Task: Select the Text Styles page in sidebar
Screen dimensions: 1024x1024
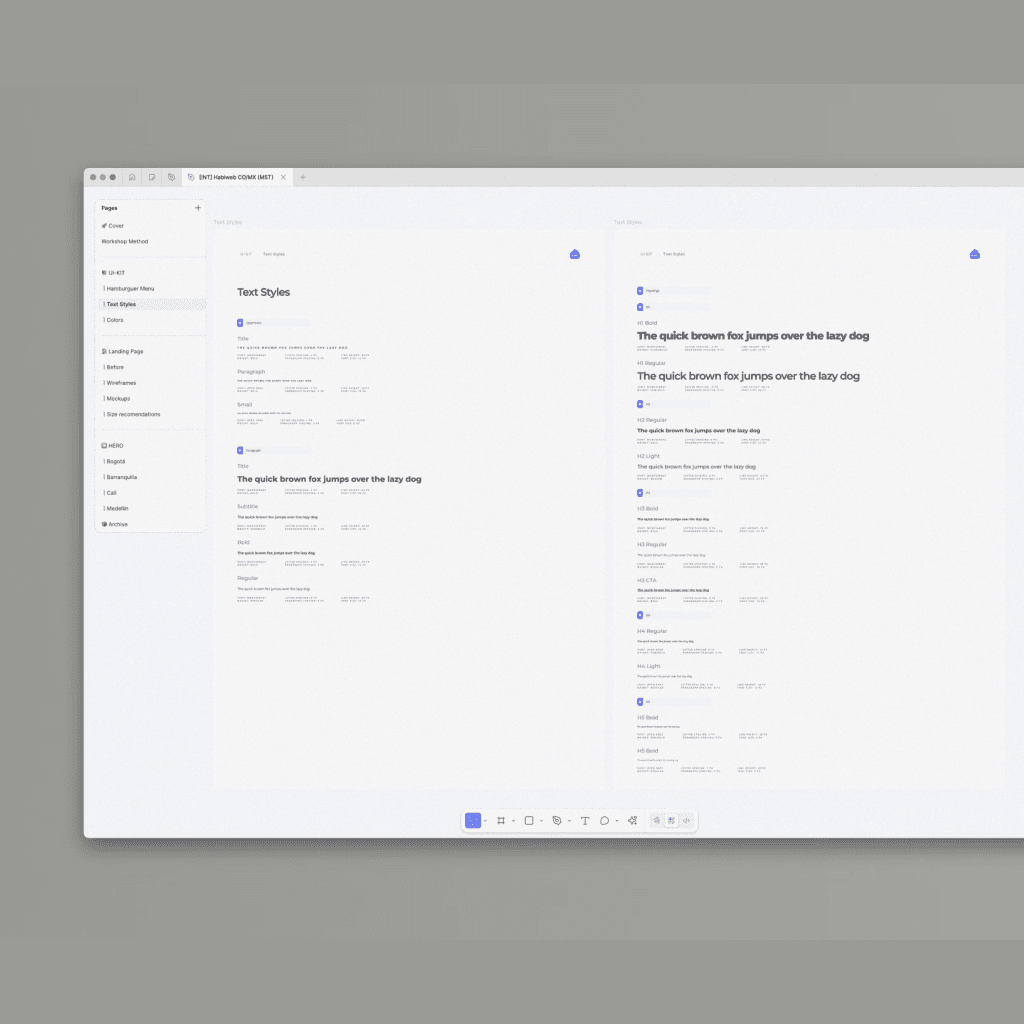Action: [x=151, y=304]
